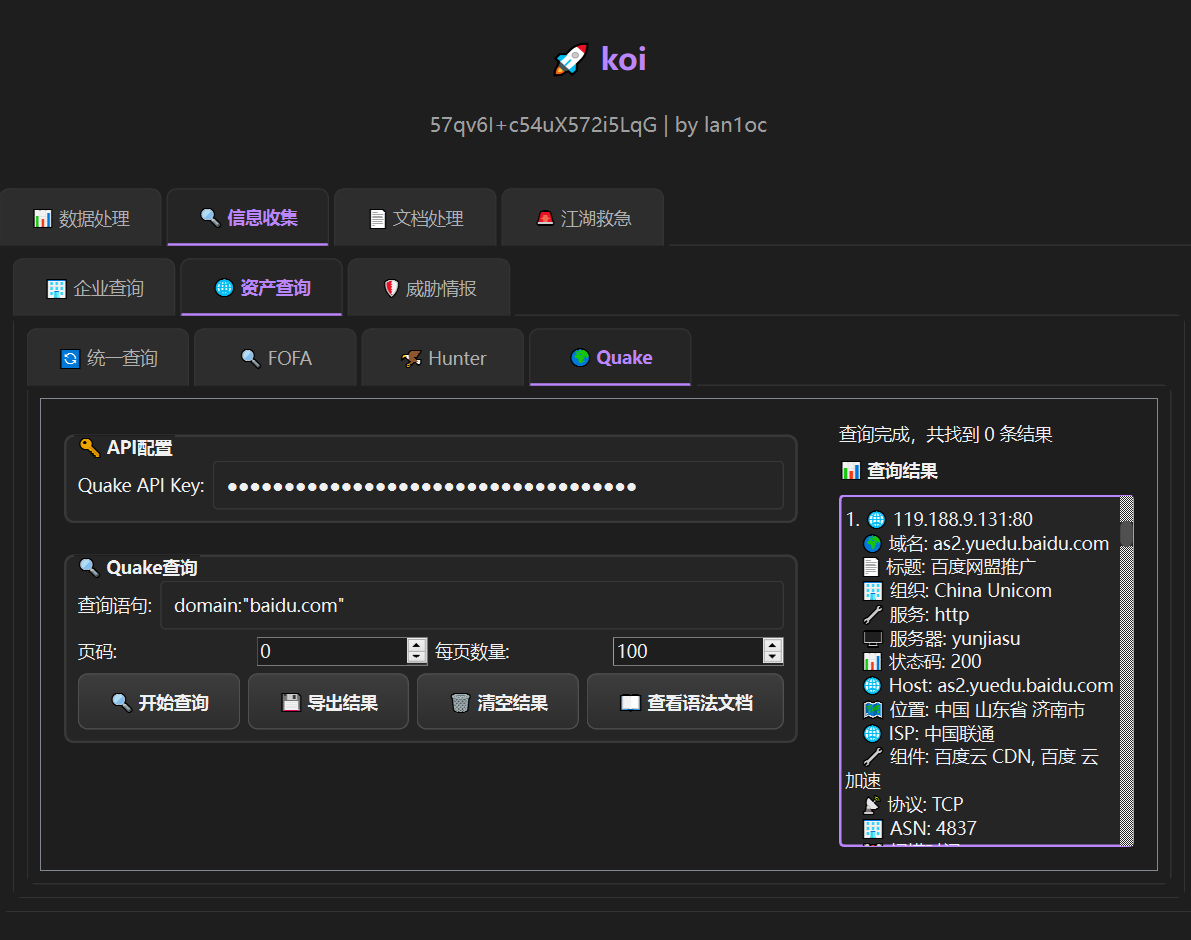
Task: Click the results list scrollbar
Action: [1127, 670]
